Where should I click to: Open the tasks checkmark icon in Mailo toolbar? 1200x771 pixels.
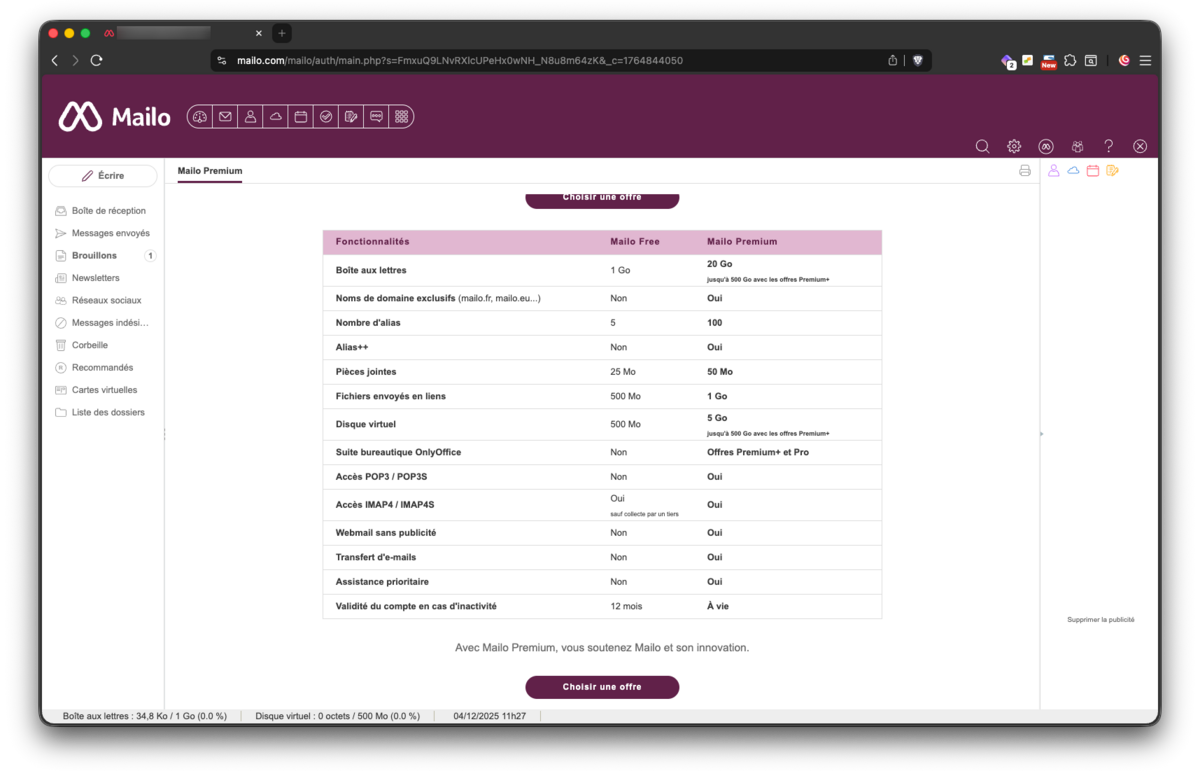point(326,117)
